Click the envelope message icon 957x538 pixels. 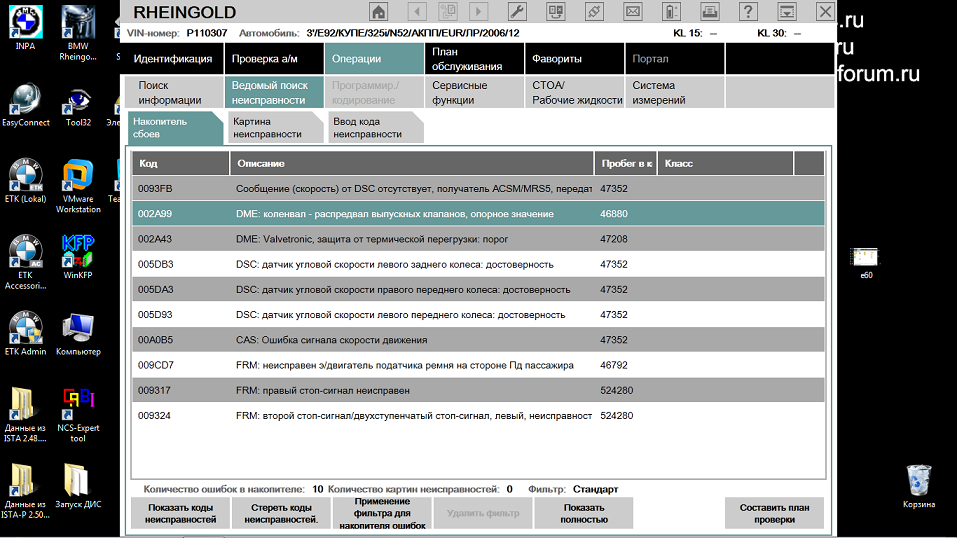[633, 12]
